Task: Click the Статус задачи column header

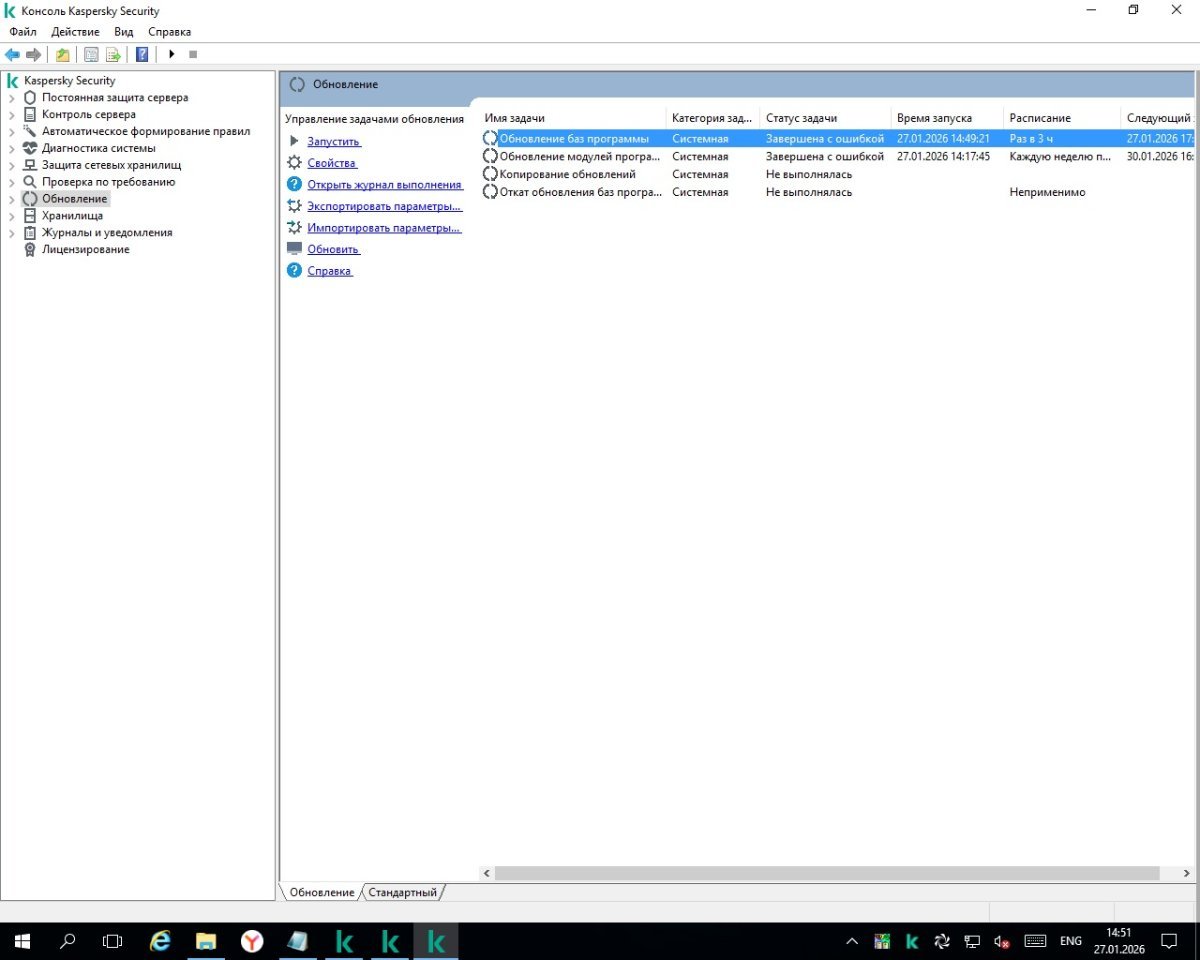Action: pos(801,118)
